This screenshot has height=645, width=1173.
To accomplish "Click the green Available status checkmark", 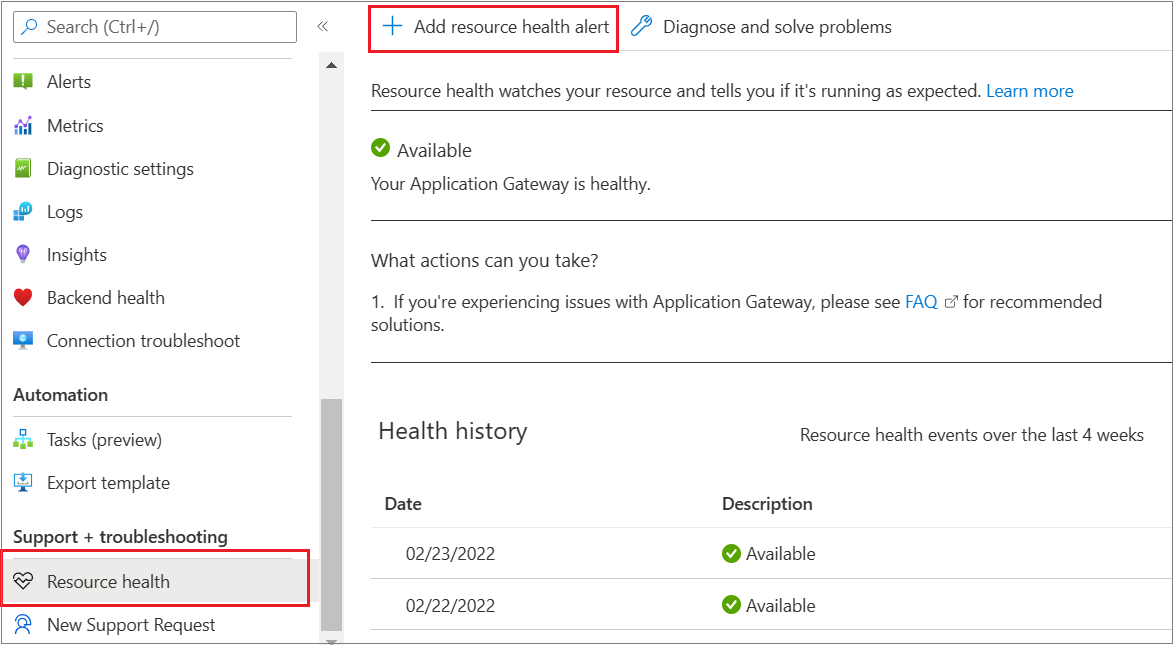I will click(x=380, y=147).
